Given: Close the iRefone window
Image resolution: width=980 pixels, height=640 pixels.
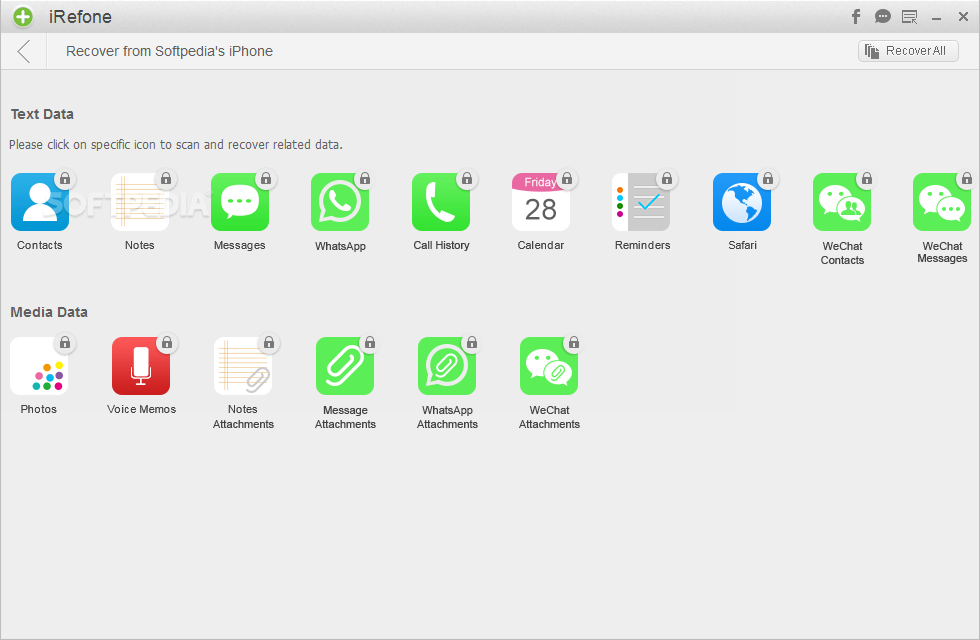Looking at the screenshot, I should pos(963,17).
